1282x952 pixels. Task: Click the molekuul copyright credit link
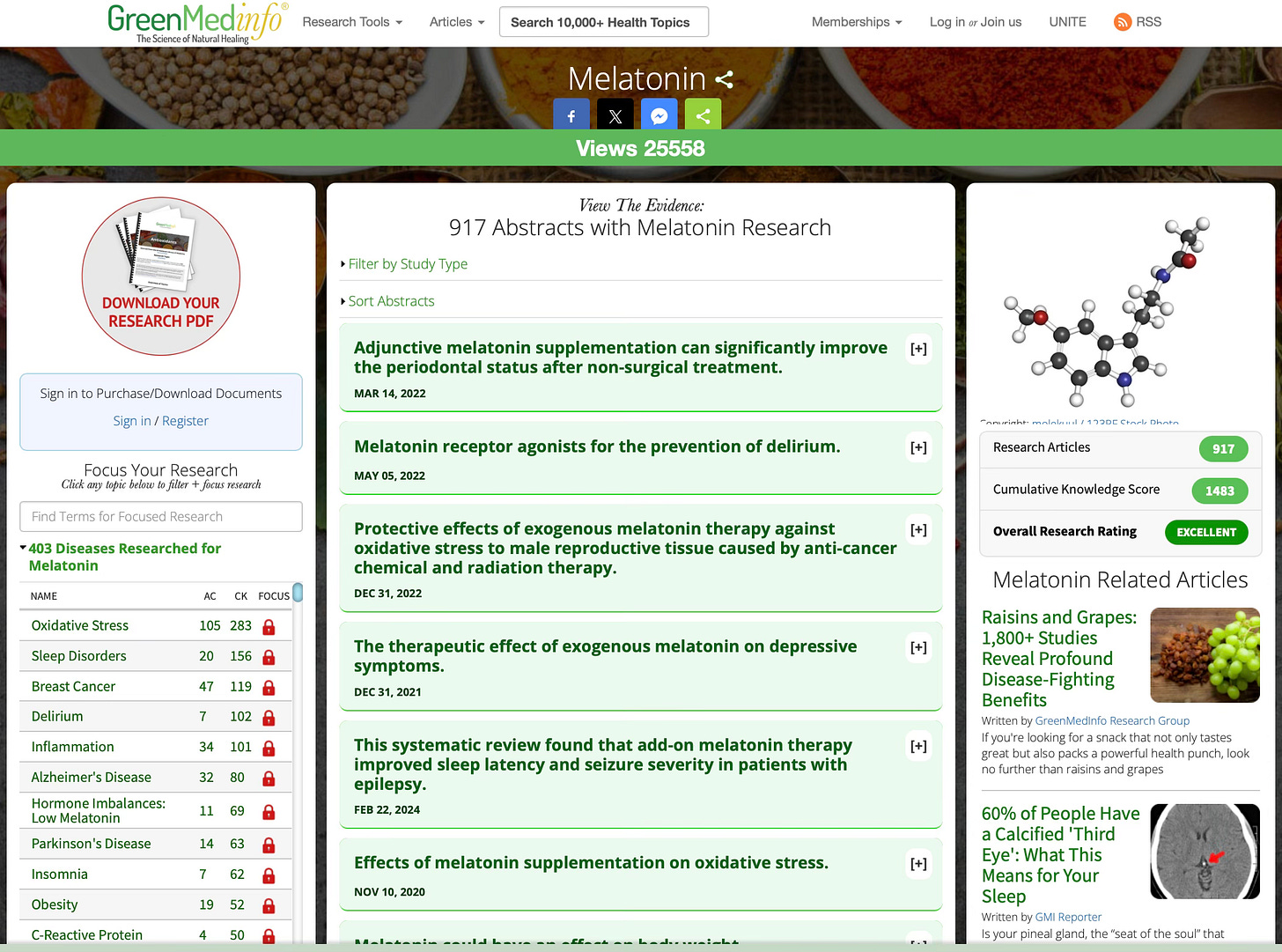tap(1105, 424)
